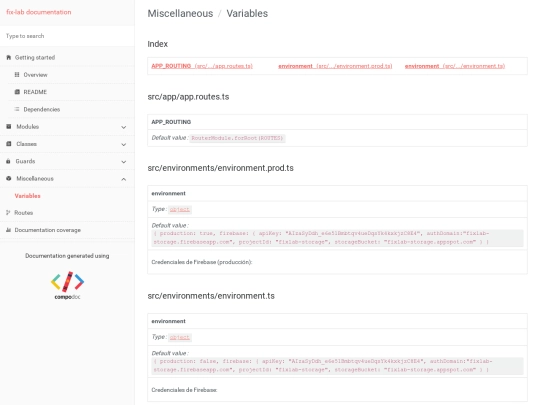
Task: Open the Guards menu entry
Action: coord(25,161)
